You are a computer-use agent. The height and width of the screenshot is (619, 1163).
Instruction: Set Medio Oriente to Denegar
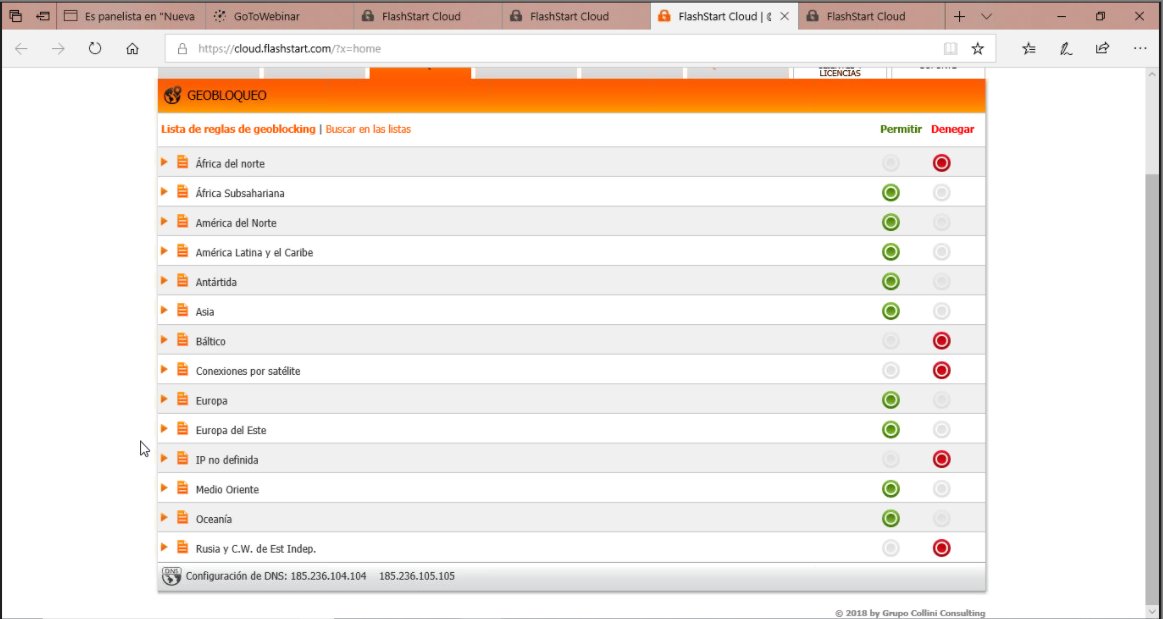pos(941,489)
